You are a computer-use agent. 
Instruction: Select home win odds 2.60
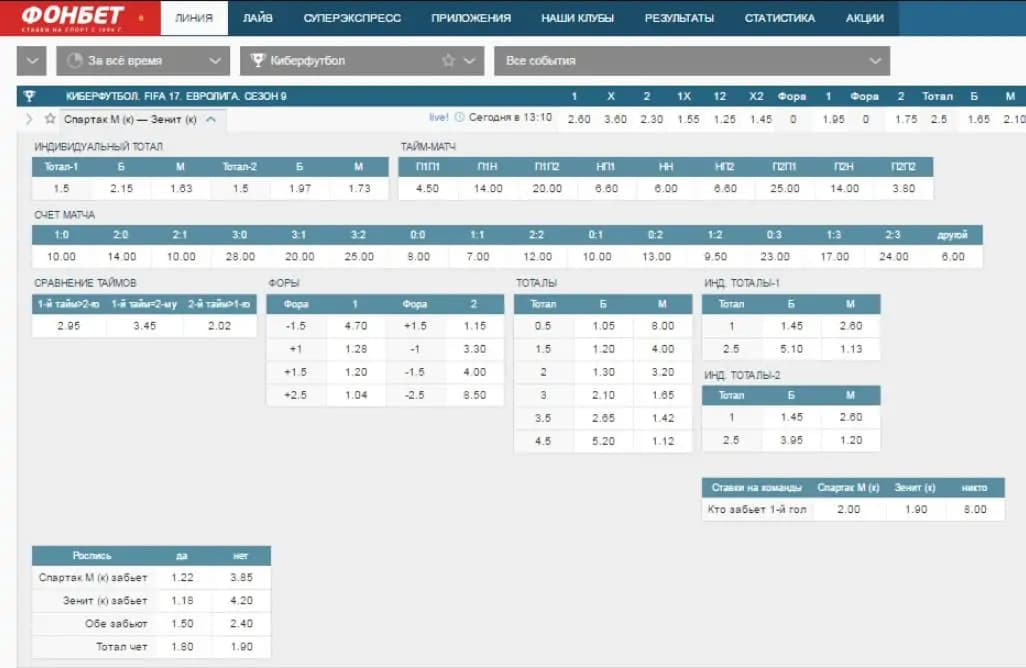point(579,120)
